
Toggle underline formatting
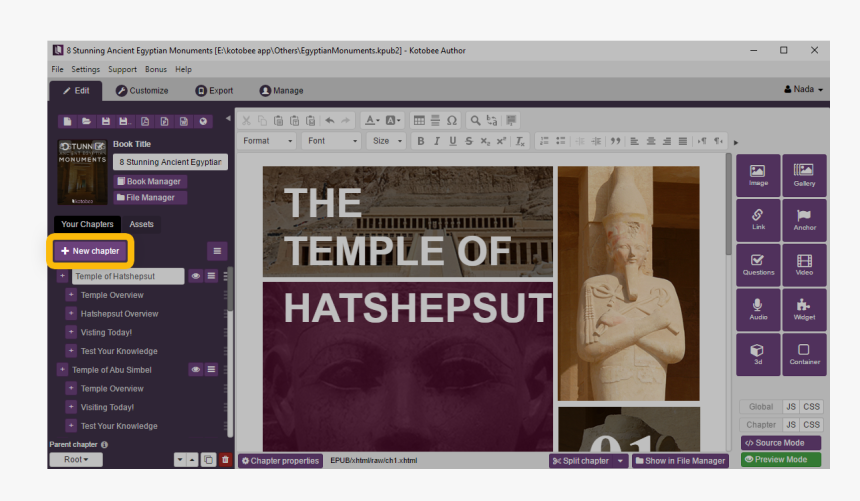[452, 141]
